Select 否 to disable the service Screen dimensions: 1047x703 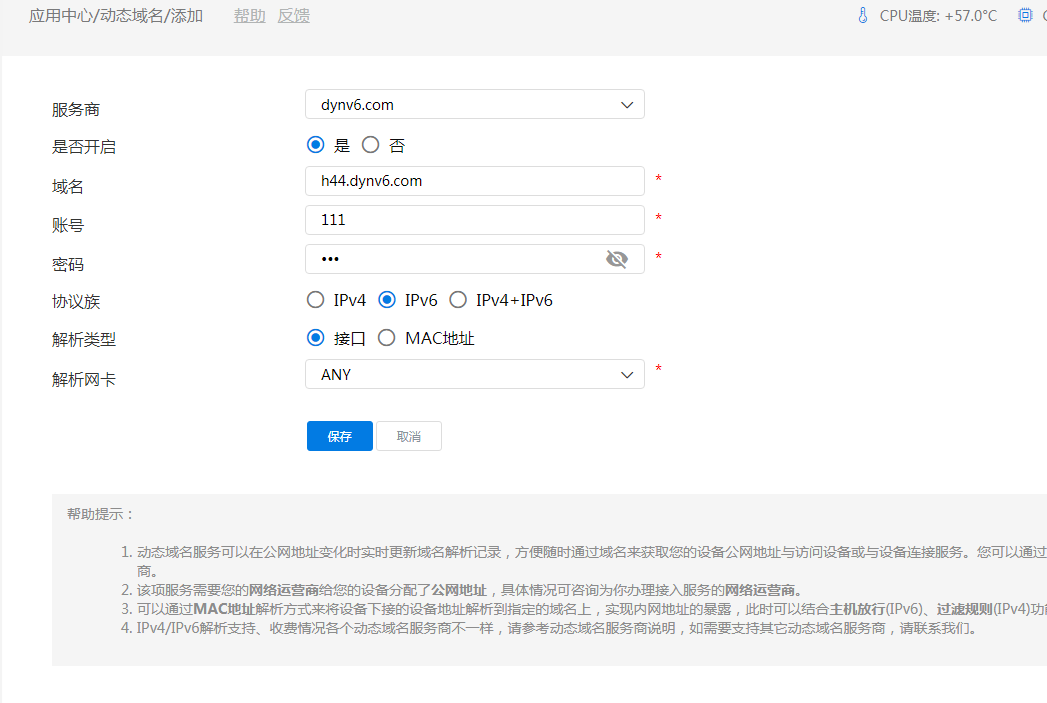(x=371, y=145)
